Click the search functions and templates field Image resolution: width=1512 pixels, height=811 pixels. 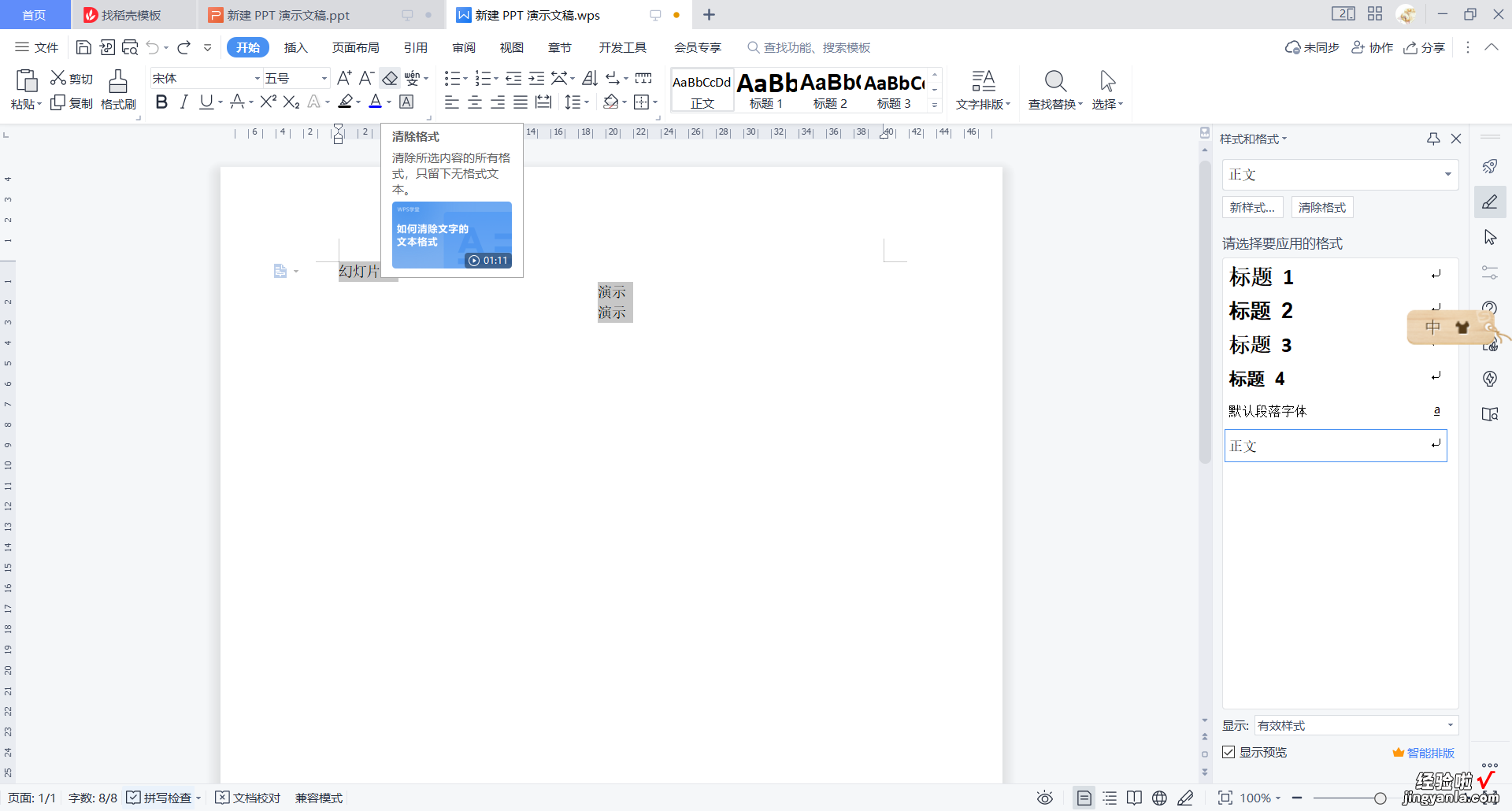click(x=809, y=47)
